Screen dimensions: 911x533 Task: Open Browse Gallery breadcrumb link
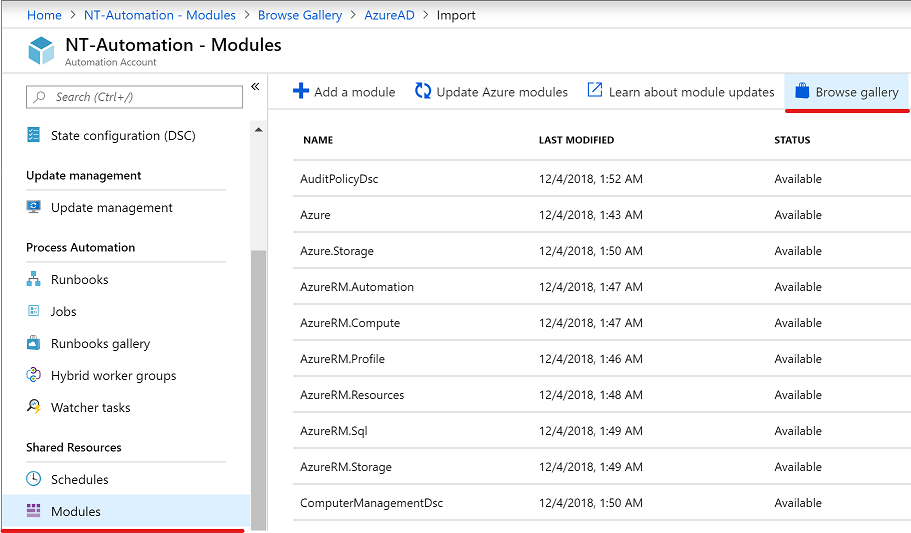click(300, 15)
